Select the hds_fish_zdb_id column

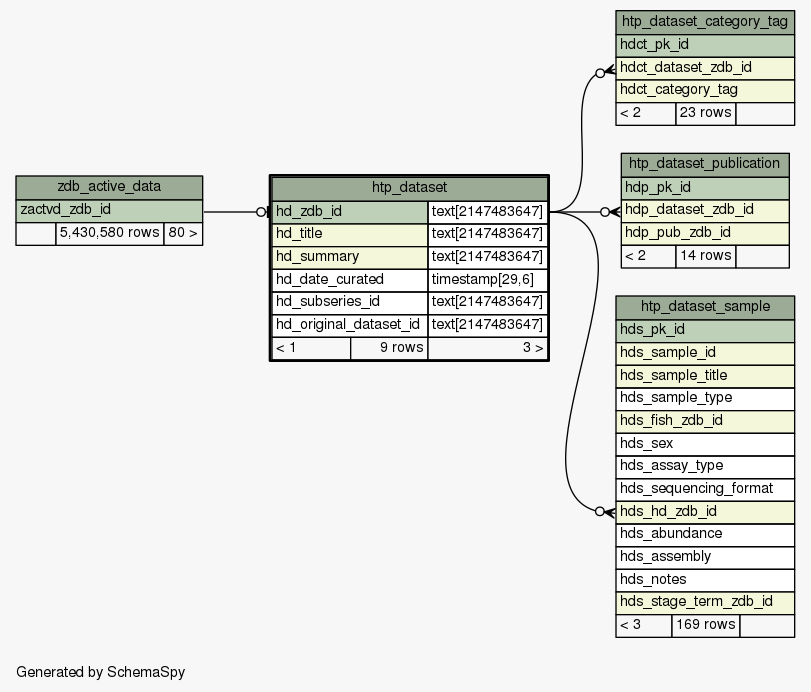705,420
